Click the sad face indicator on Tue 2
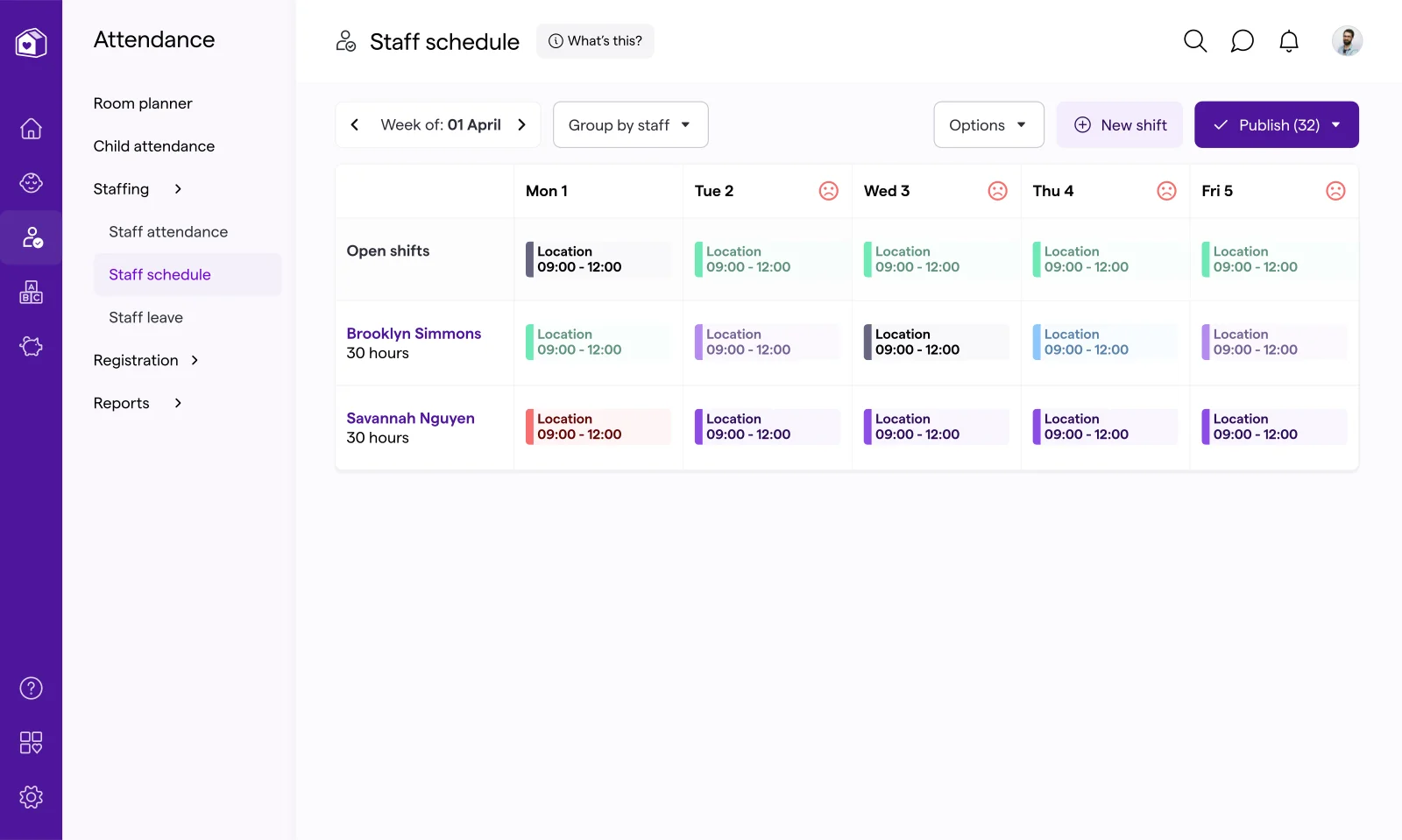 828,190
